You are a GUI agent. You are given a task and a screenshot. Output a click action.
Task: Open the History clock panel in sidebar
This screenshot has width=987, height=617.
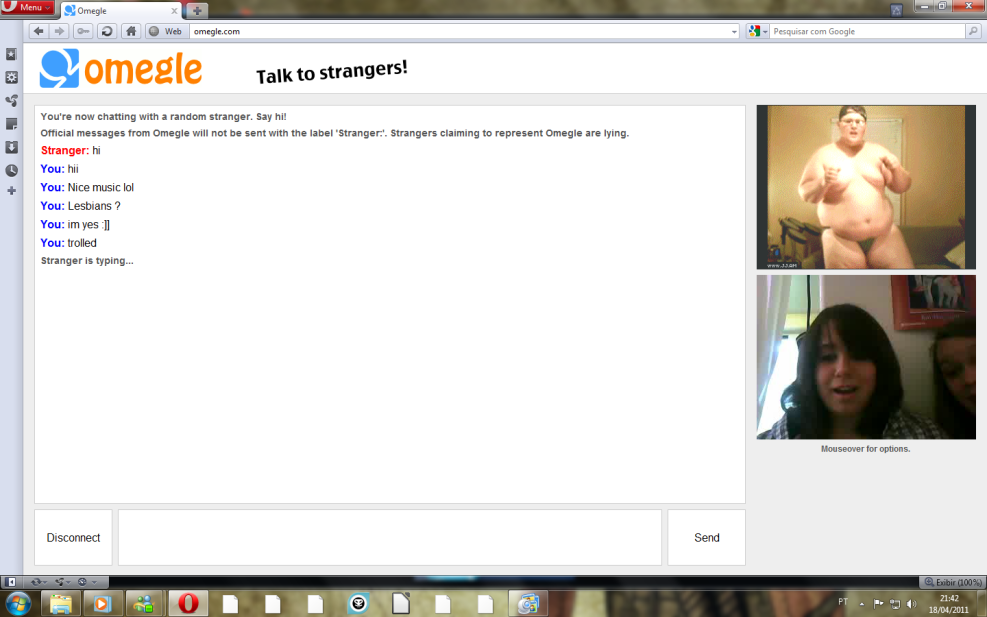[x=11, y=170]
